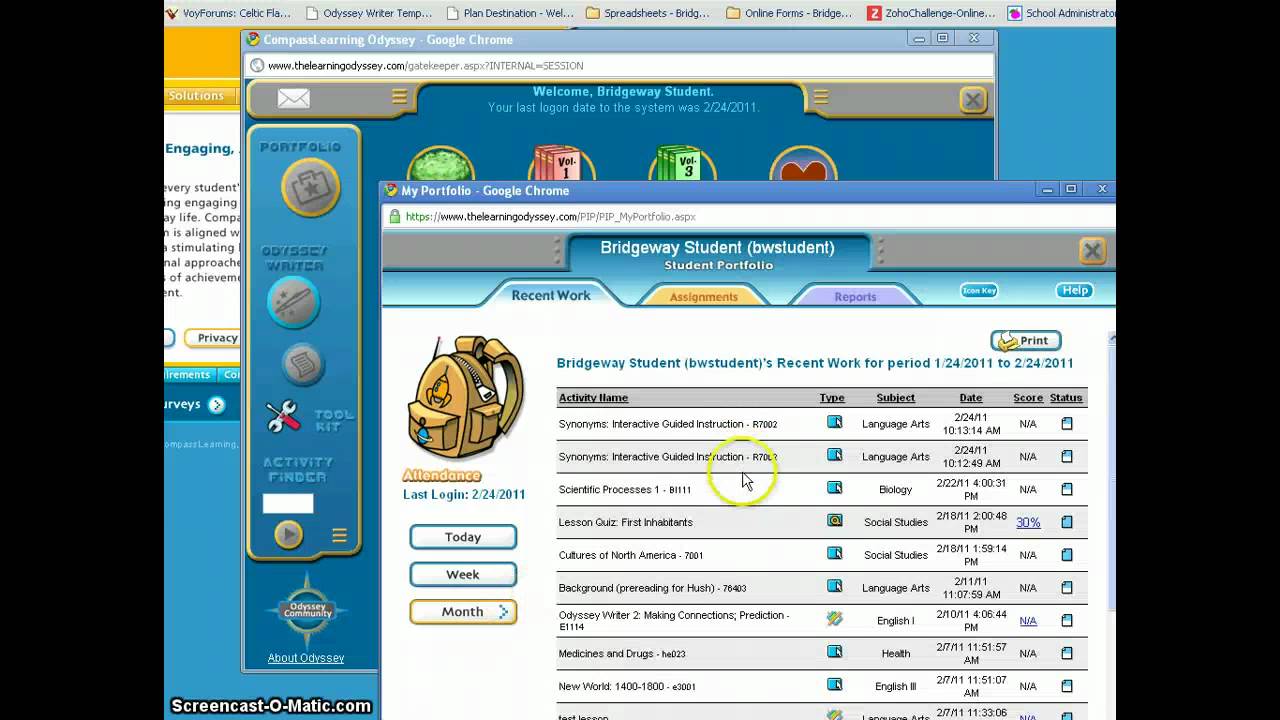Launch Odyssey Writer round icon
This screenshot has width=1280, height=720.
(293, 302)
